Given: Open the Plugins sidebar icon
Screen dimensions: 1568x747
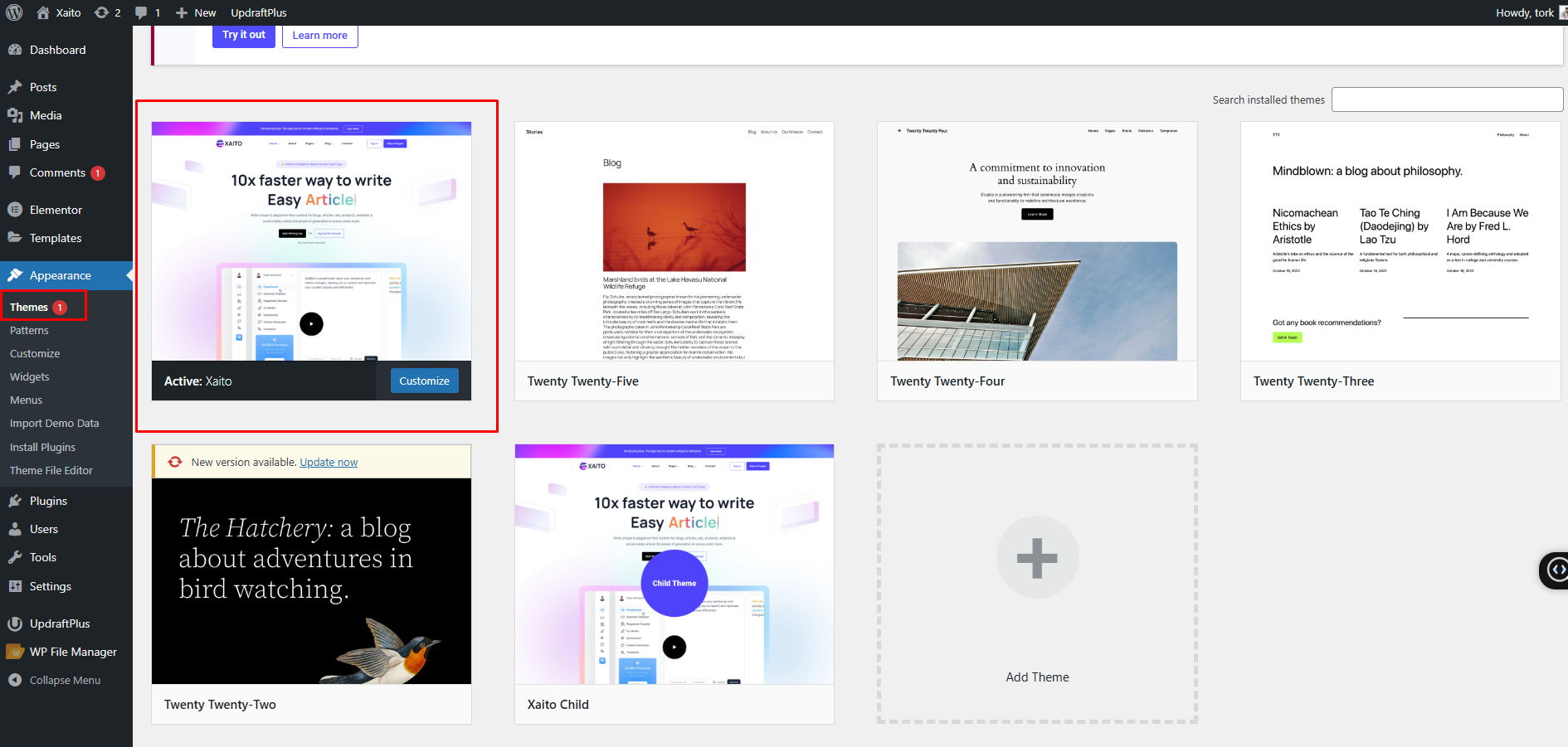Looking at the screenshot, I should [15, 501].
